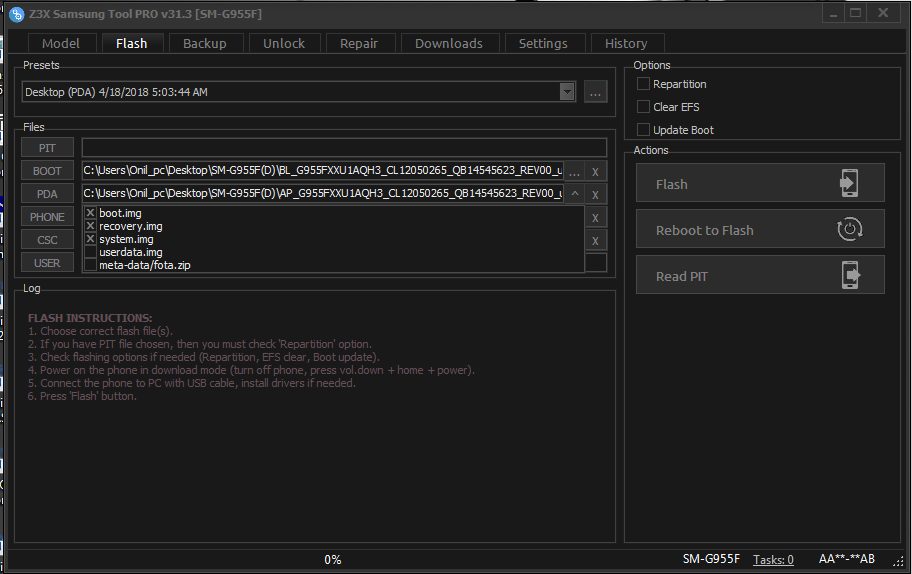Open the Settings tab

point(543,44)
